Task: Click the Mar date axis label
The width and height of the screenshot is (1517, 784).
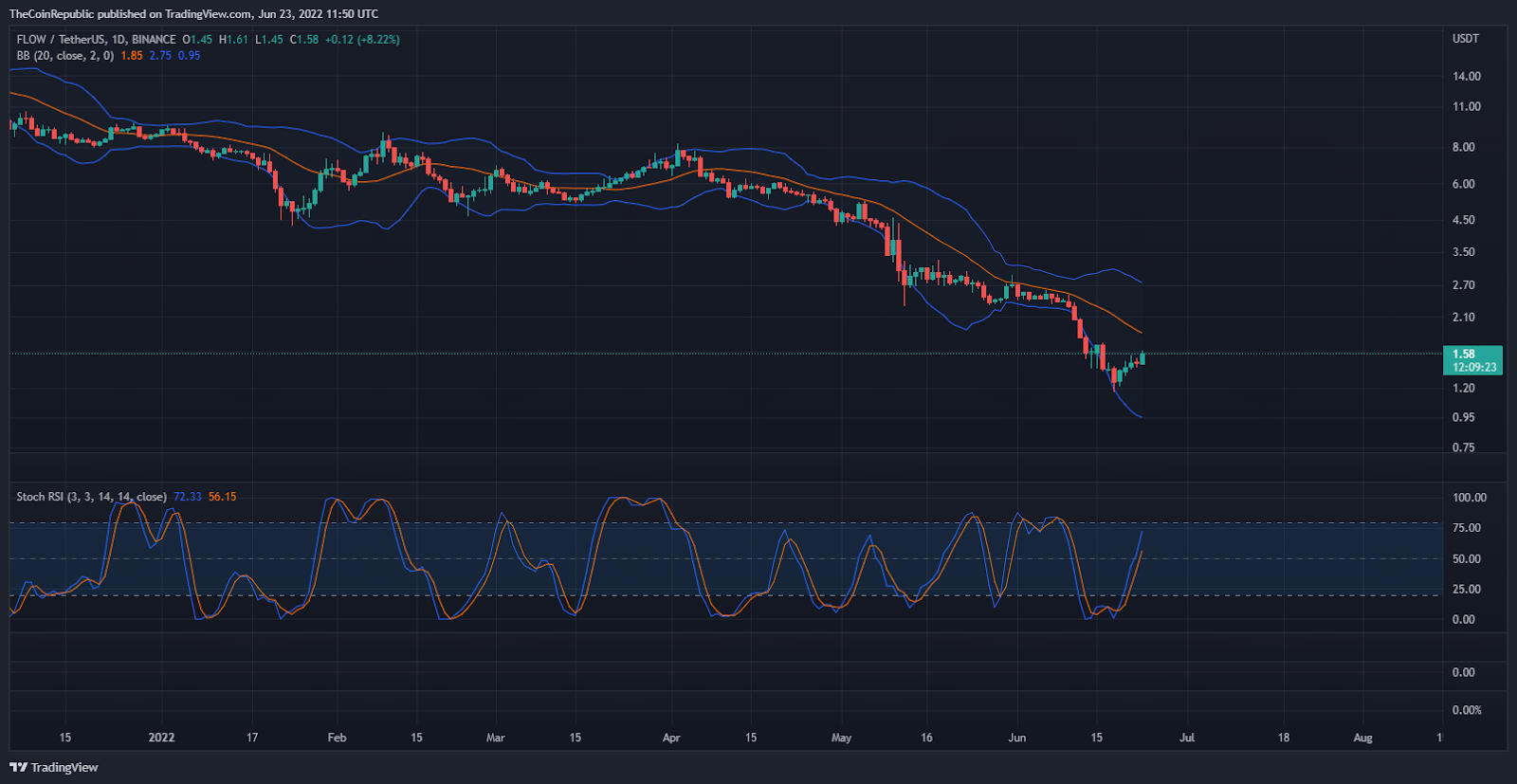Action: 495,738
